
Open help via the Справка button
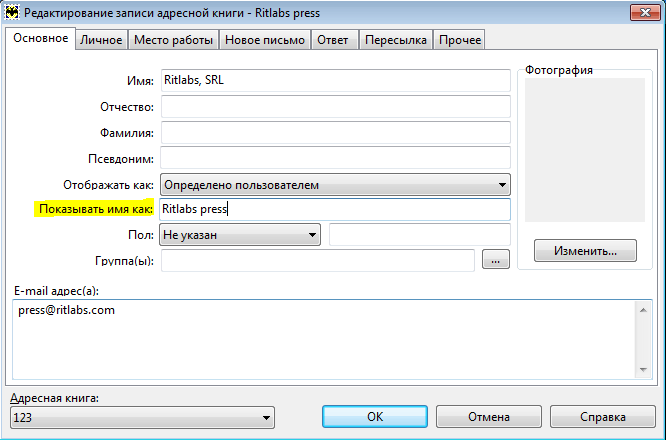[603, 417]
